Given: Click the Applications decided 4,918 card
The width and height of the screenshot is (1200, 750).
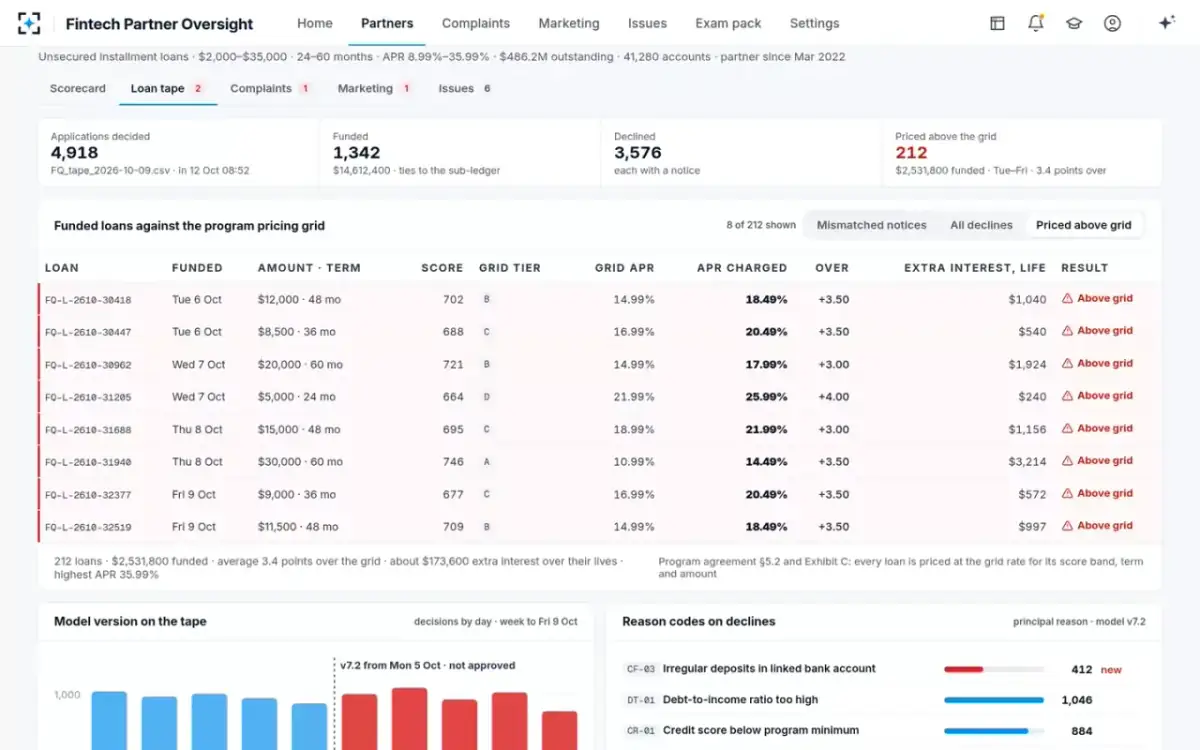Looking at the screenshot, I should pos(179,153).
